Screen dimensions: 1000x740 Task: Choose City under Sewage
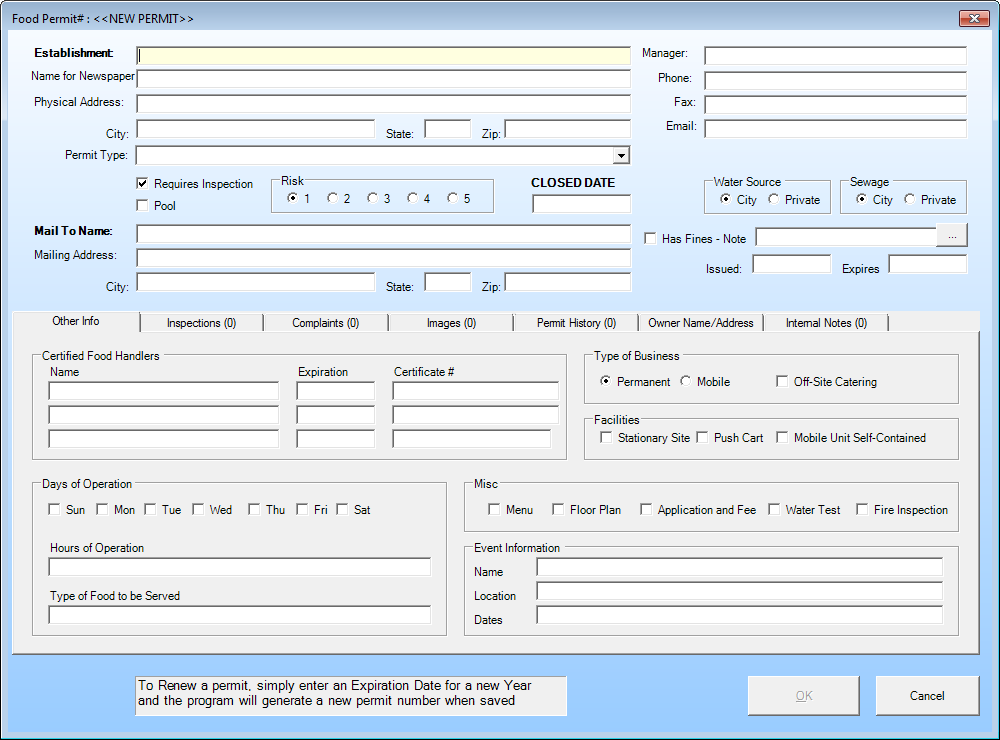[x=861, y=199]
